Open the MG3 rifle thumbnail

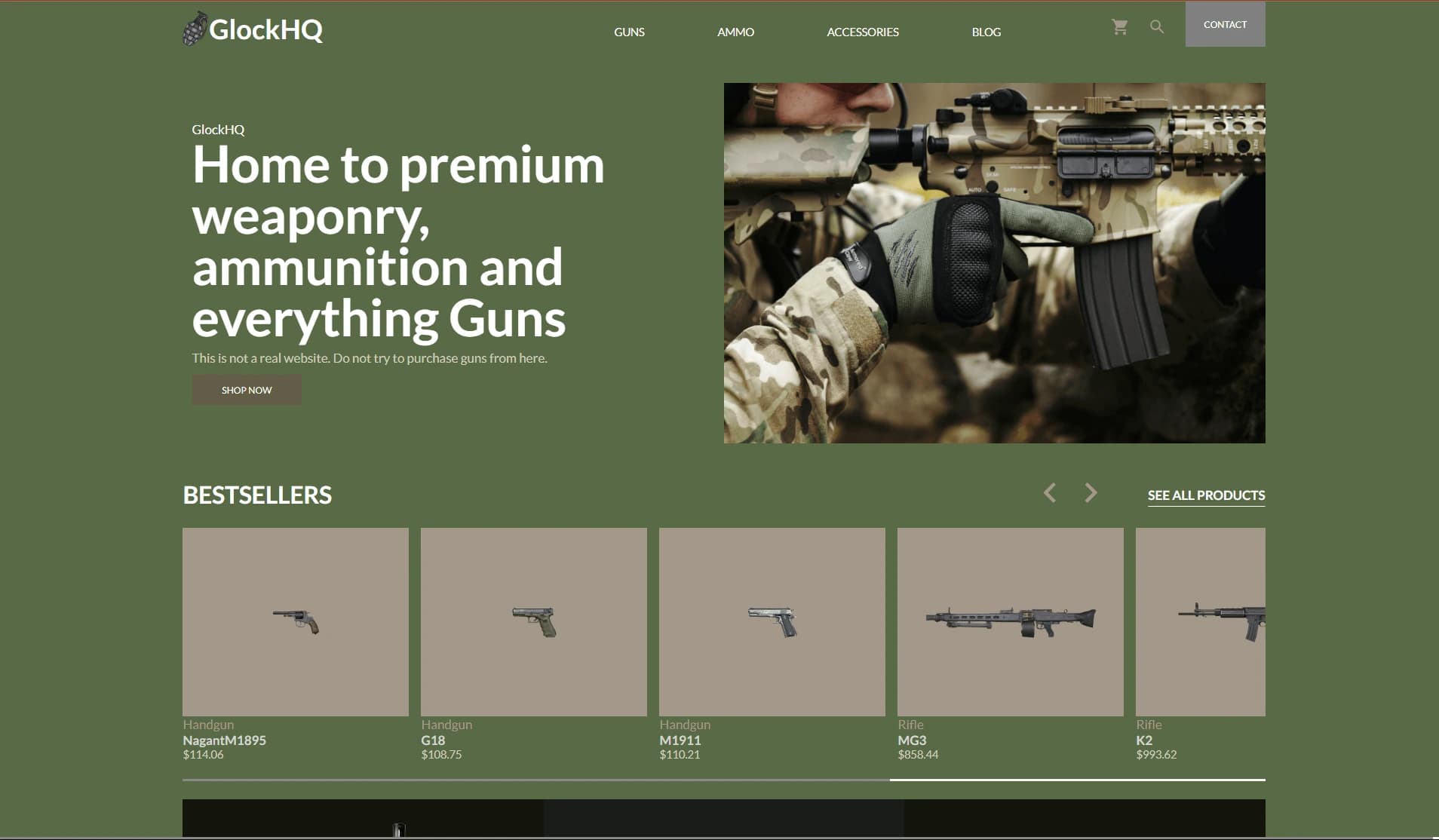(1011, 622)
